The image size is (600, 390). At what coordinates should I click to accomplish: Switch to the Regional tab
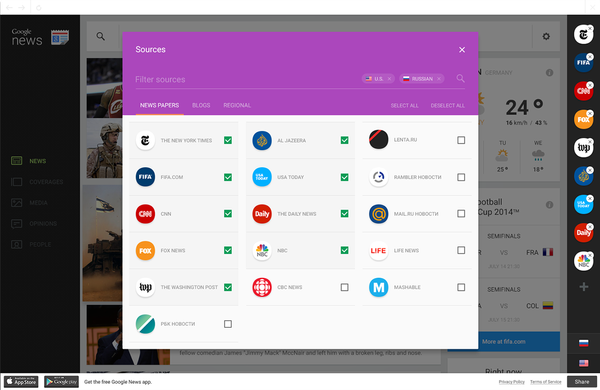237,105
